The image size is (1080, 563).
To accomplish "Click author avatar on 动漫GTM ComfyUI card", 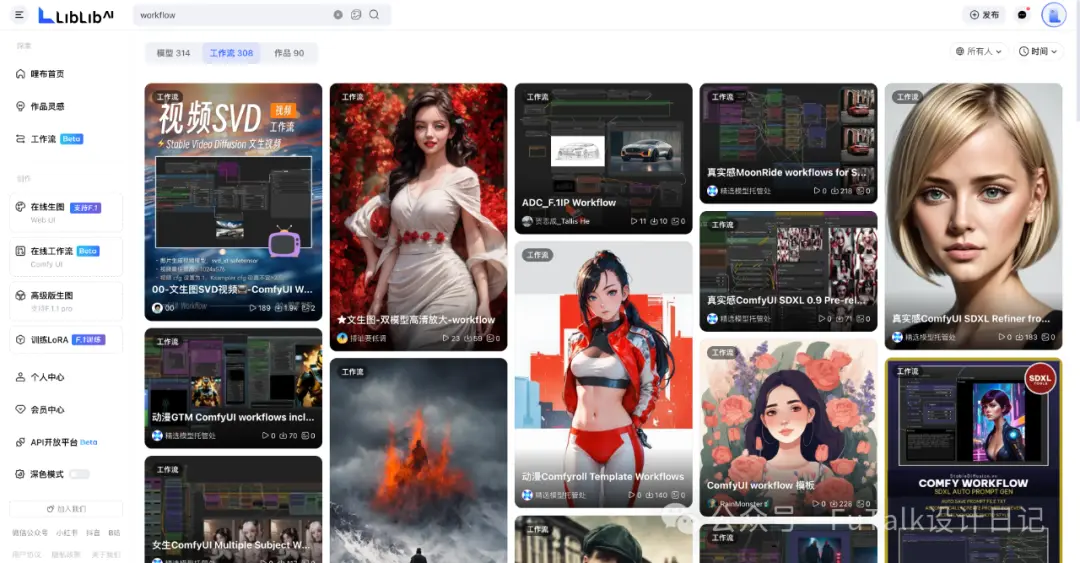I will pos(157,436).
